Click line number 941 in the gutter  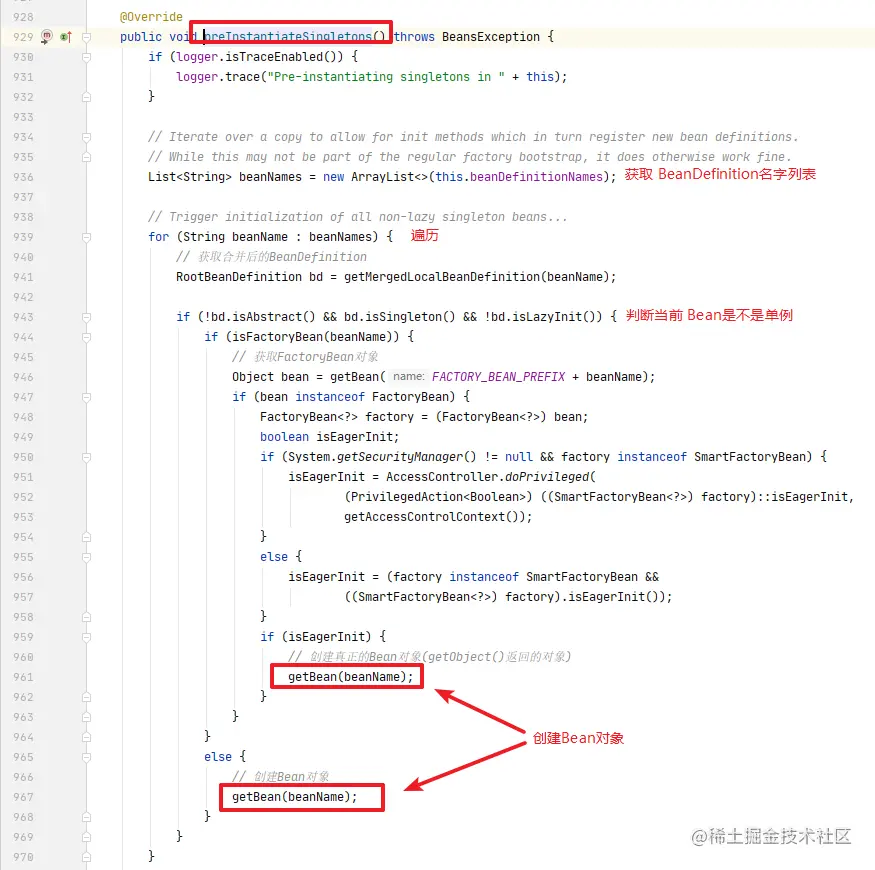23,277
